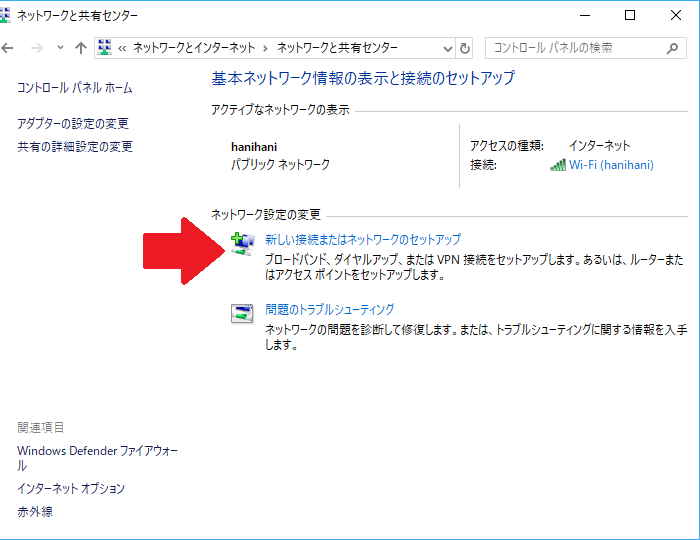This screenshot has width=700, height=540.
Task: Open コントロール パネル ホーム link
Action: pyautogui.click(x=75, y=87)
